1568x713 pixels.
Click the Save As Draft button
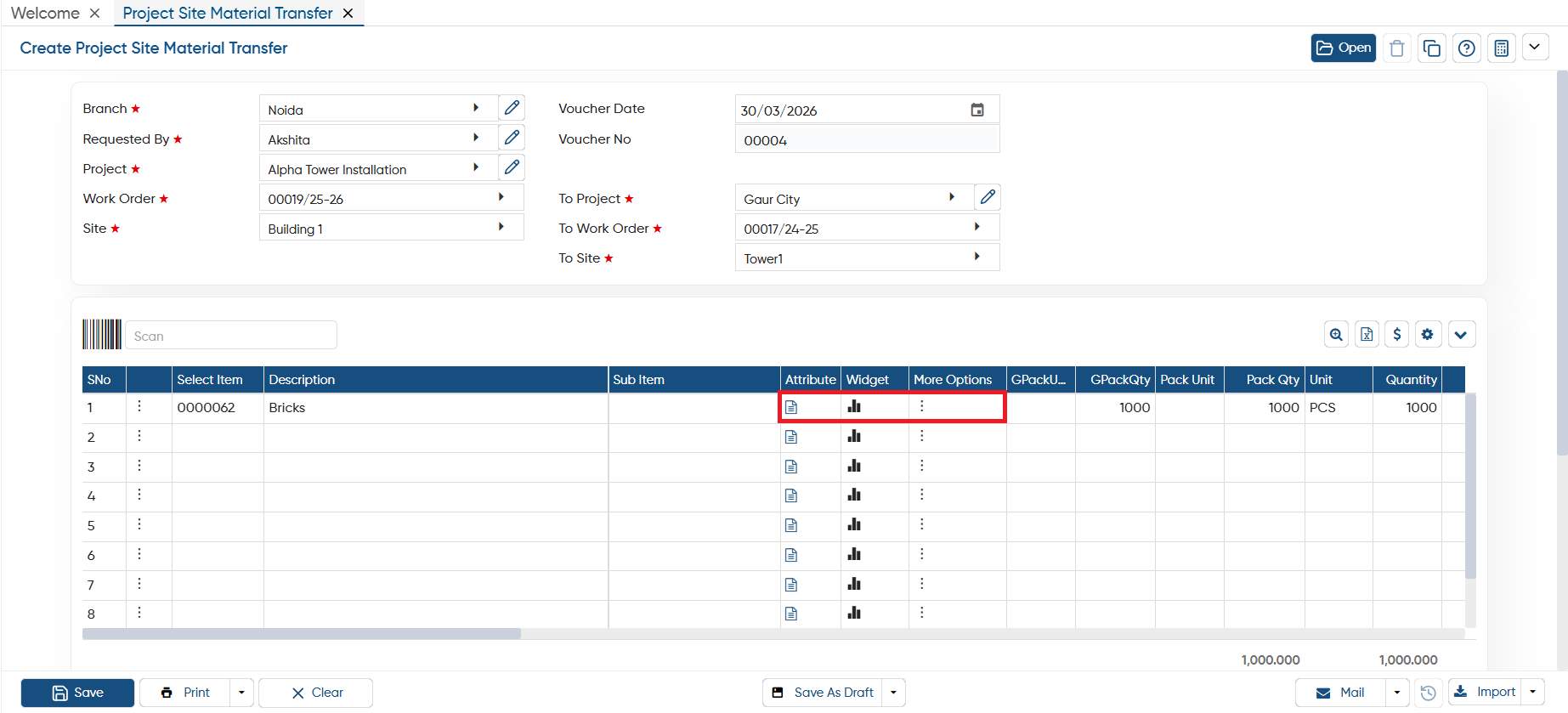coord(823,693)
